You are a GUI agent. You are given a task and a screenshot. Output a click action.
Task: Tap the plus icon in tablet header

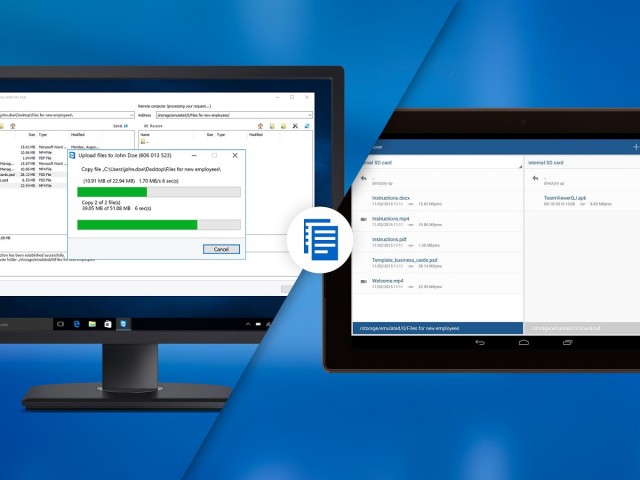click(x=636, y=147)
